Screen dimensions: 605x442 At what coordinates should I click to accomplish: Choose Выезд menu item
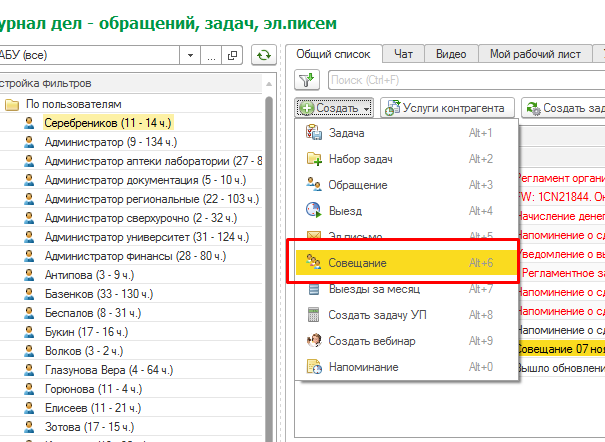pos(345,211)
